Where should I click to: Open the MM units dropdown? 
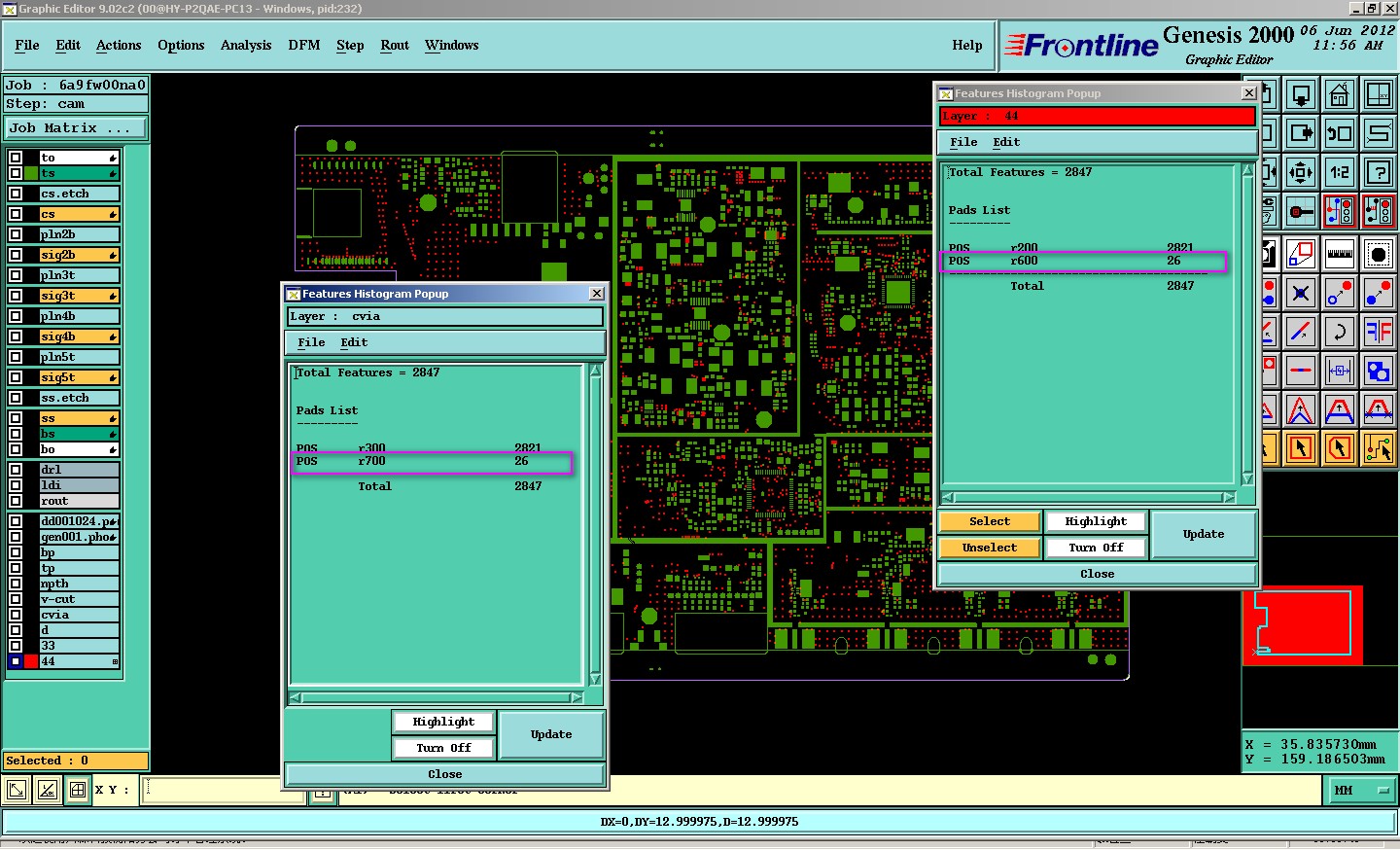pos(1361,791)
